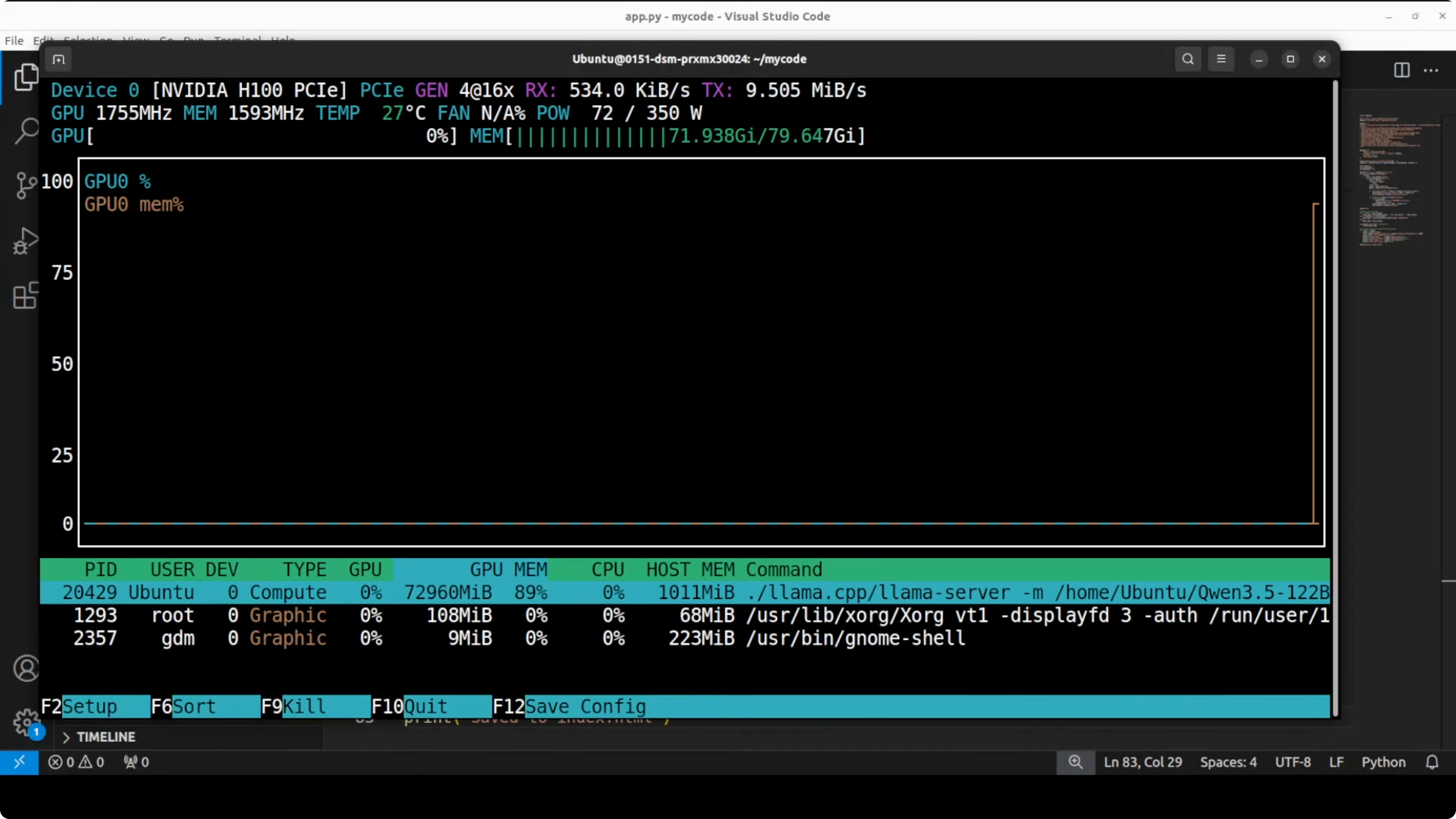Click the Spaces: 4 indentation selector
This screenshot has width=1456, height=819.
1228,762
